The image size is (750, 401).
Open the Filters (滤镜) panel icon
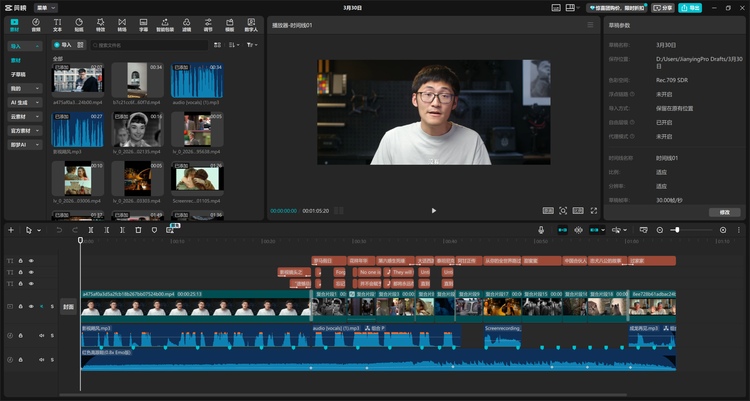pos(187,25)
